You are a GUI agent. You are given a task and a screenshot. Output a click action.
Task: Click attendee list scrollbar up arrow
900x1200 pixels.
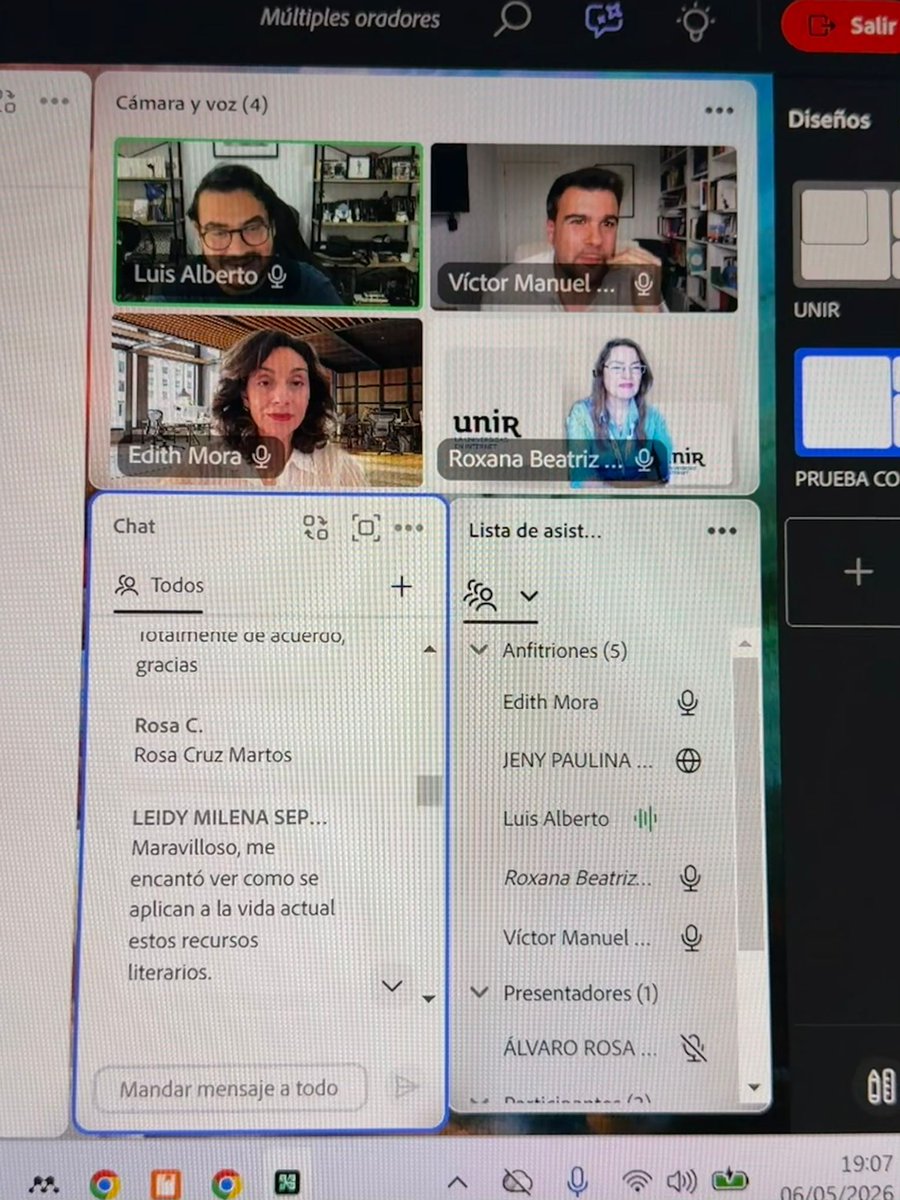point(745,644)
